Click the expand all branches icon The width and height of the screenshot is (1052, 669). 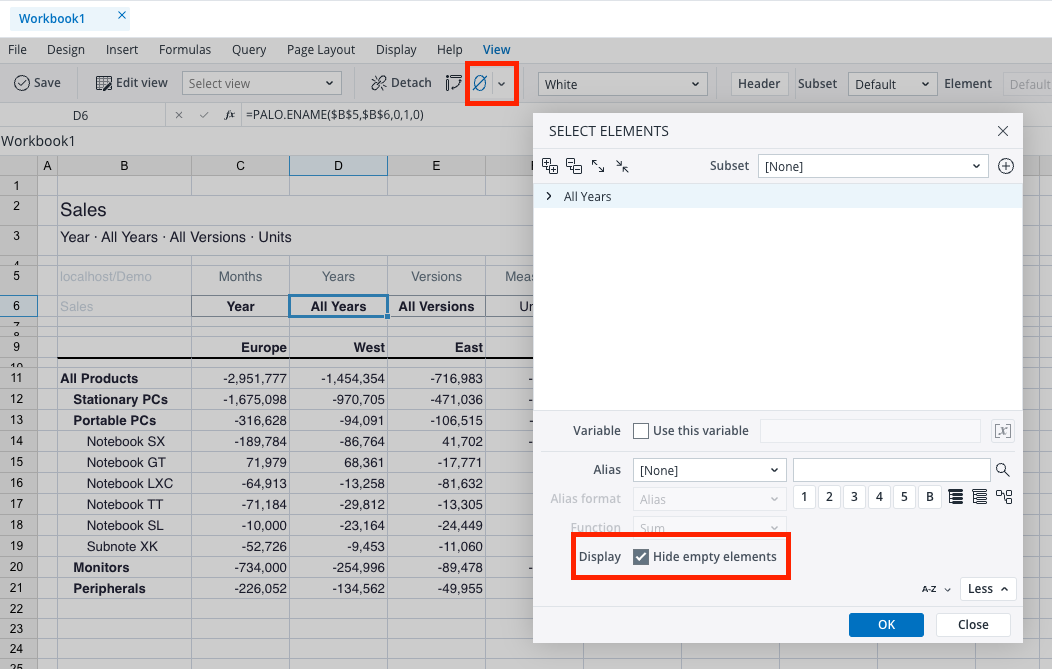click(550, 166)
